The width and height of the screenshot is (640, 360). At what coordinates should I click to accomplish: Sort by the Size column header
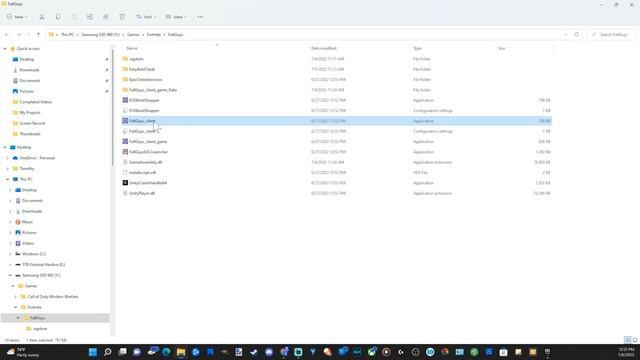click(502, 48)
